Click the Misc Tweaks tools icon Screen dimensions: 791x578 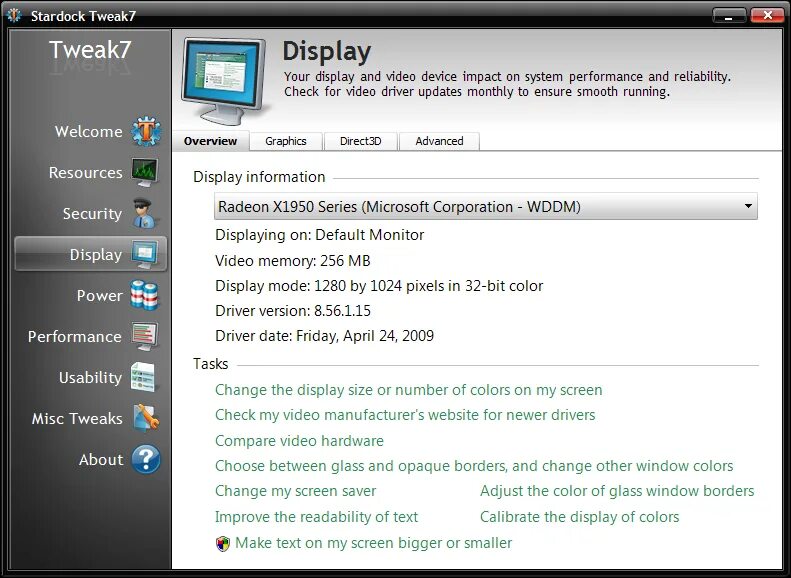146,418
